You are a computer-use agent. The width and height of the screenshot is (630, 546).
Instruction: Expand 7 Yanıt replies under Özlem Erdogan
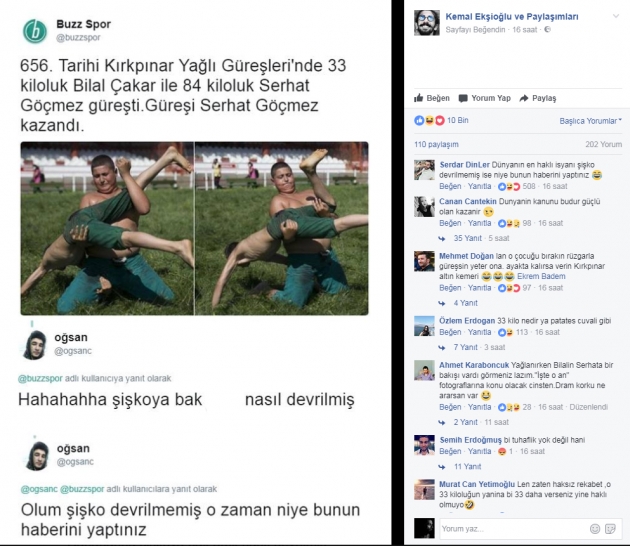466,347
